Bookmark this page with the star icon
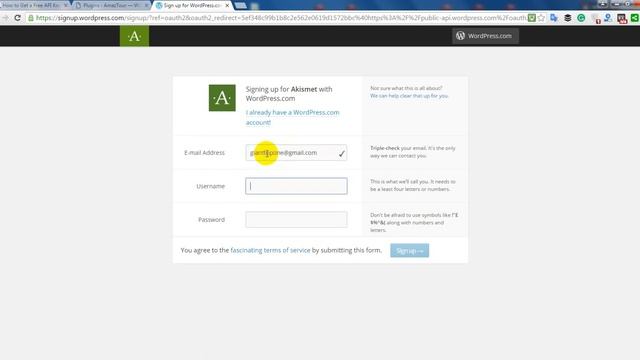 click(542, 18)
